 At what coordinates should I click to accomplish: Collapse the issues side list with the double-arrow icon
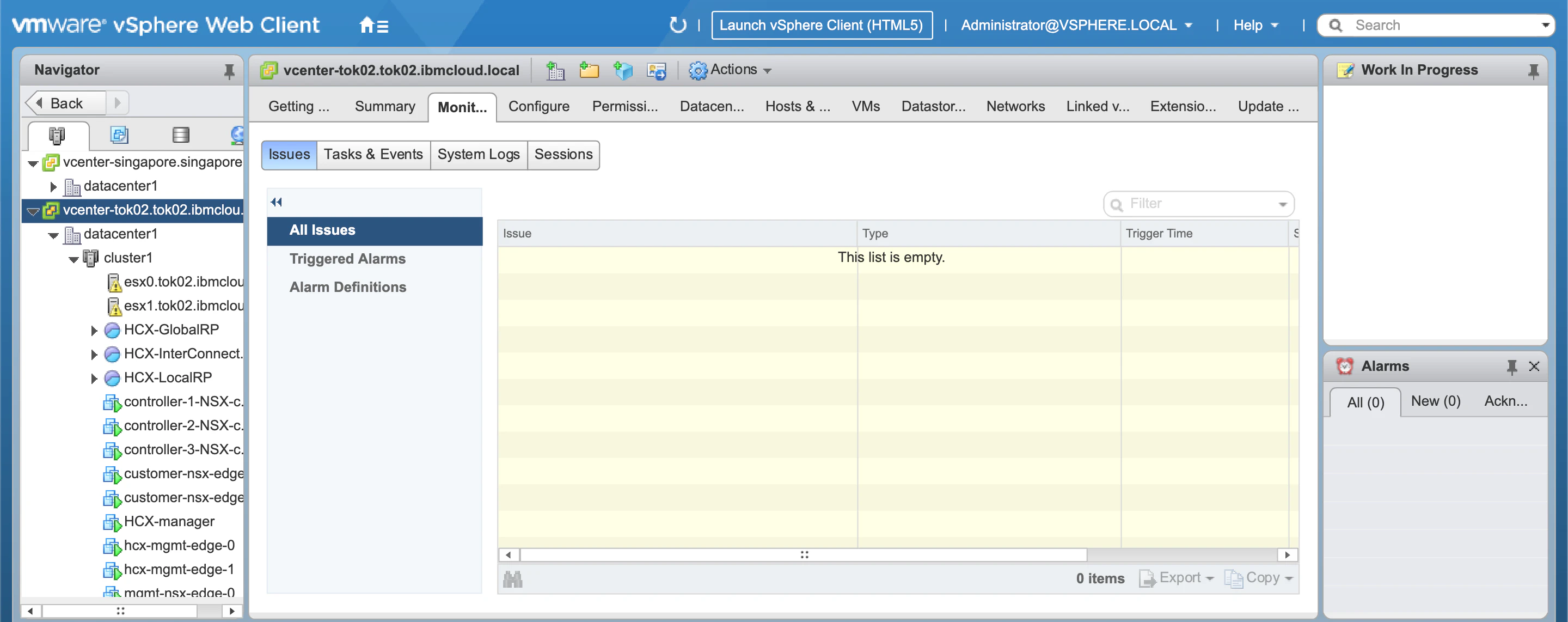277,202
